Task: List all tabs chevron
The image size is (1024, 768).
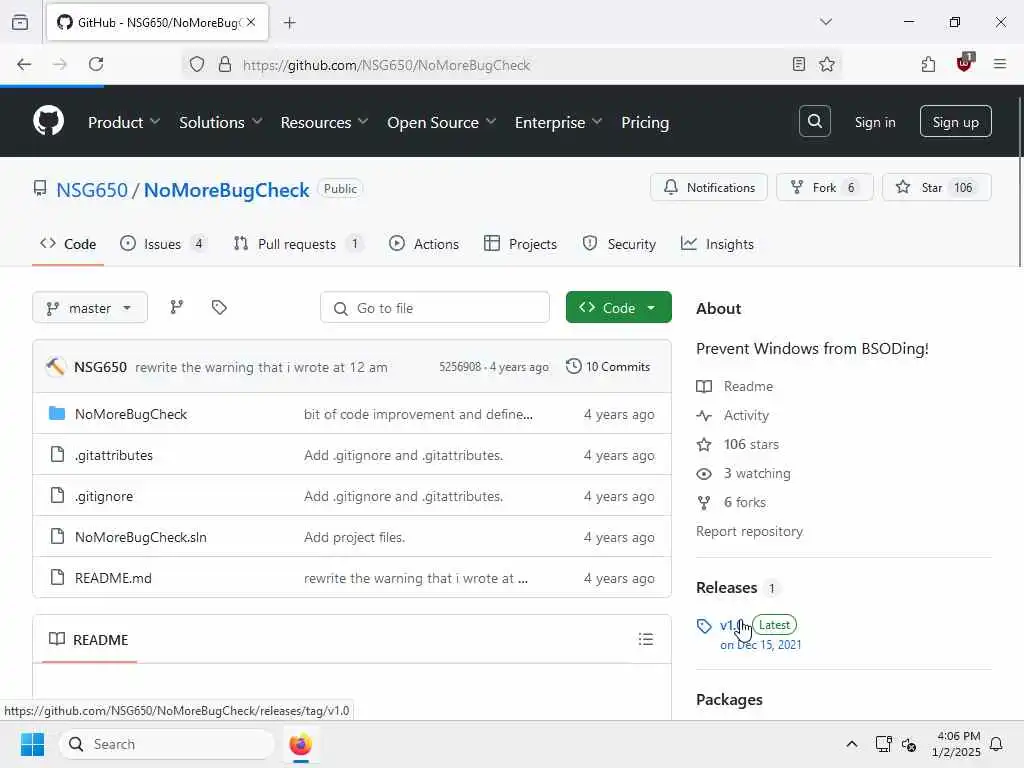Action: coord(826,22)
